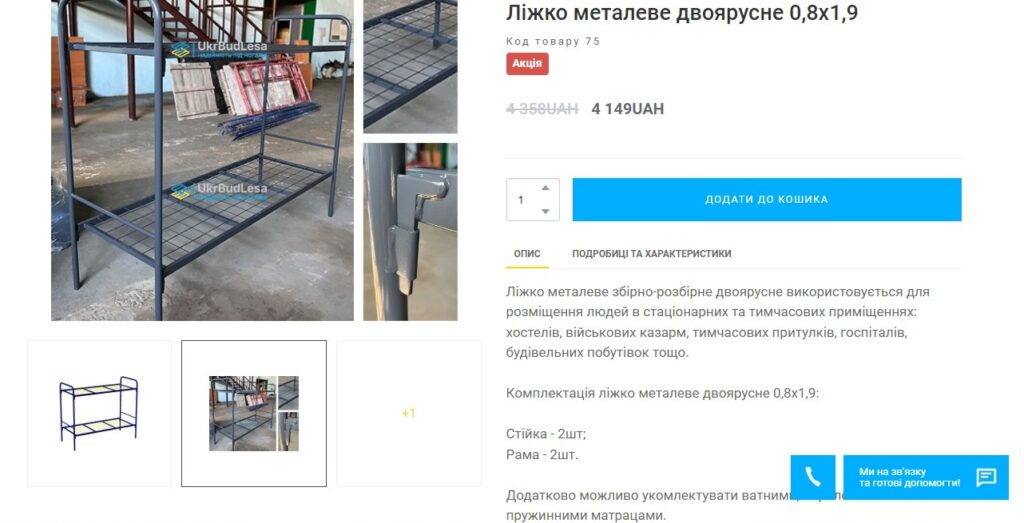Open Подробиці та характеристики tab
Viewport: 1024px width, 523px height.
651,253
